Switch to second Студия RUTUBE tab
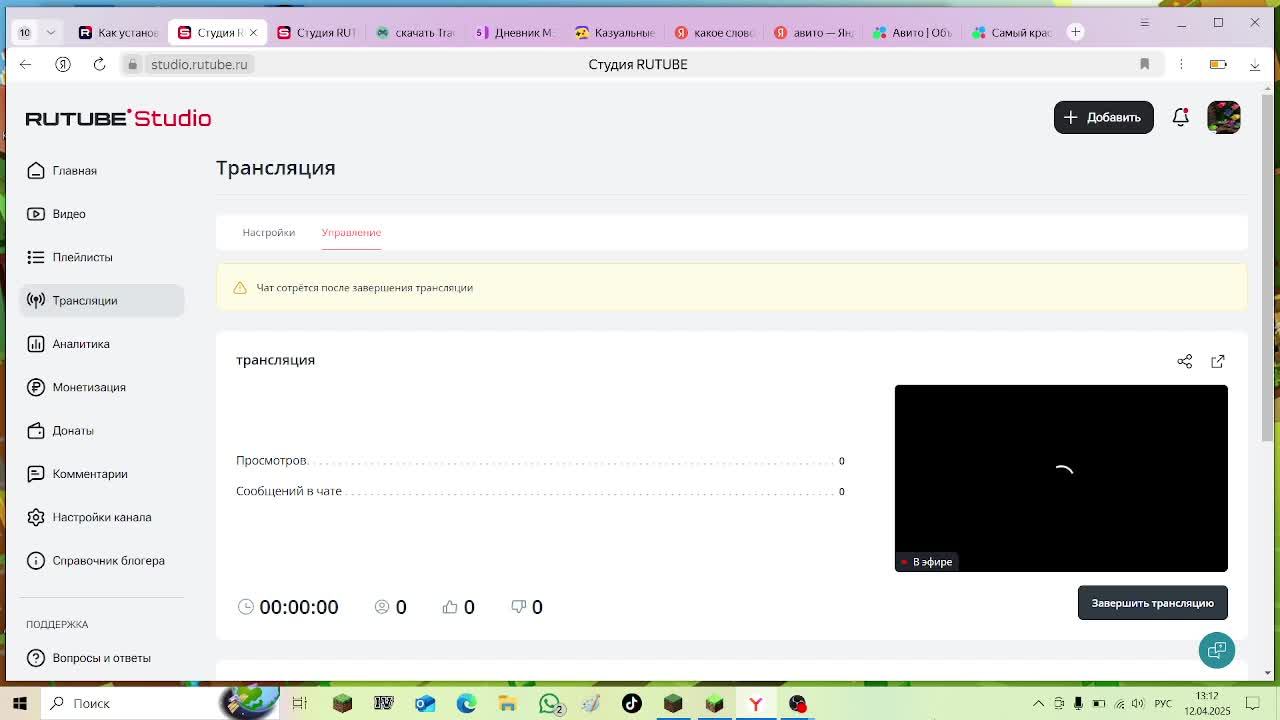Screen dimensions: 1280x720 (x=316, y=32)
